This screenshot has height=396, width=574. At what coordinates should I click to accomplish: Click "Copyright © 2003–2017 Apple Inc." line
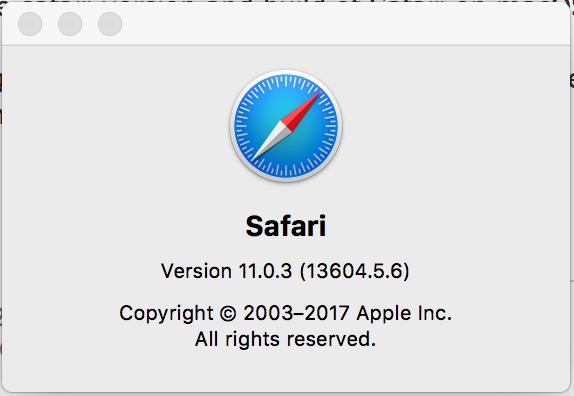(286, 314)
